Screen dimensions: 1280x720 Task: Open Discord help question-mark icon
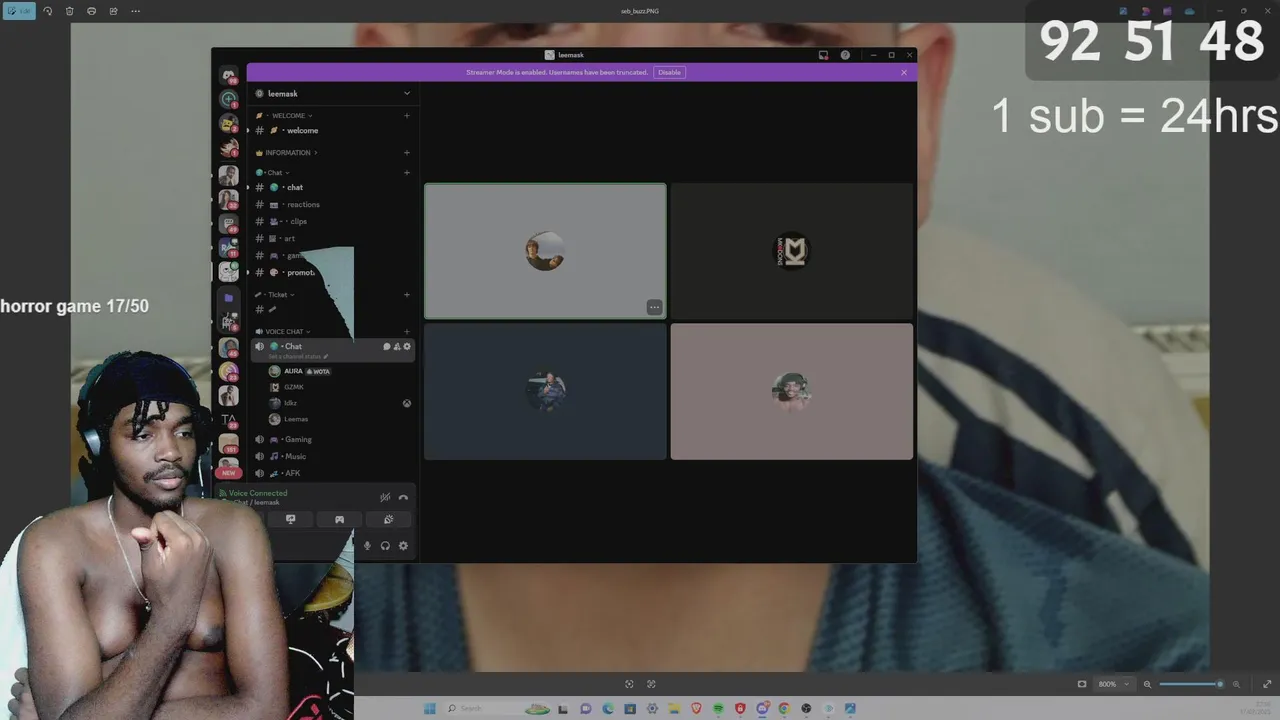(x=845, y=55)
